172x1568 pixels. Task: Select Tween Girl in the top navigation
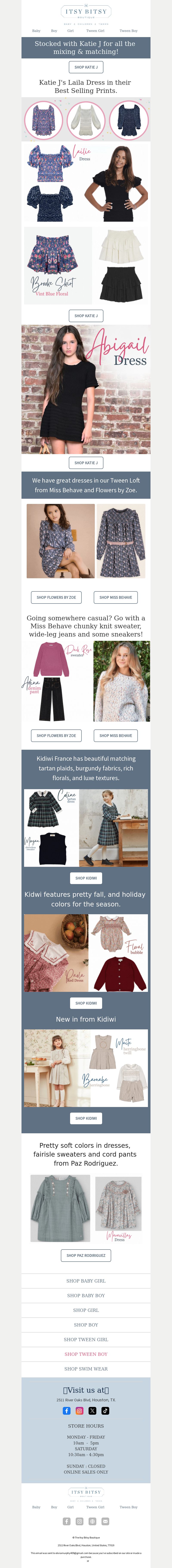point(95,30)
